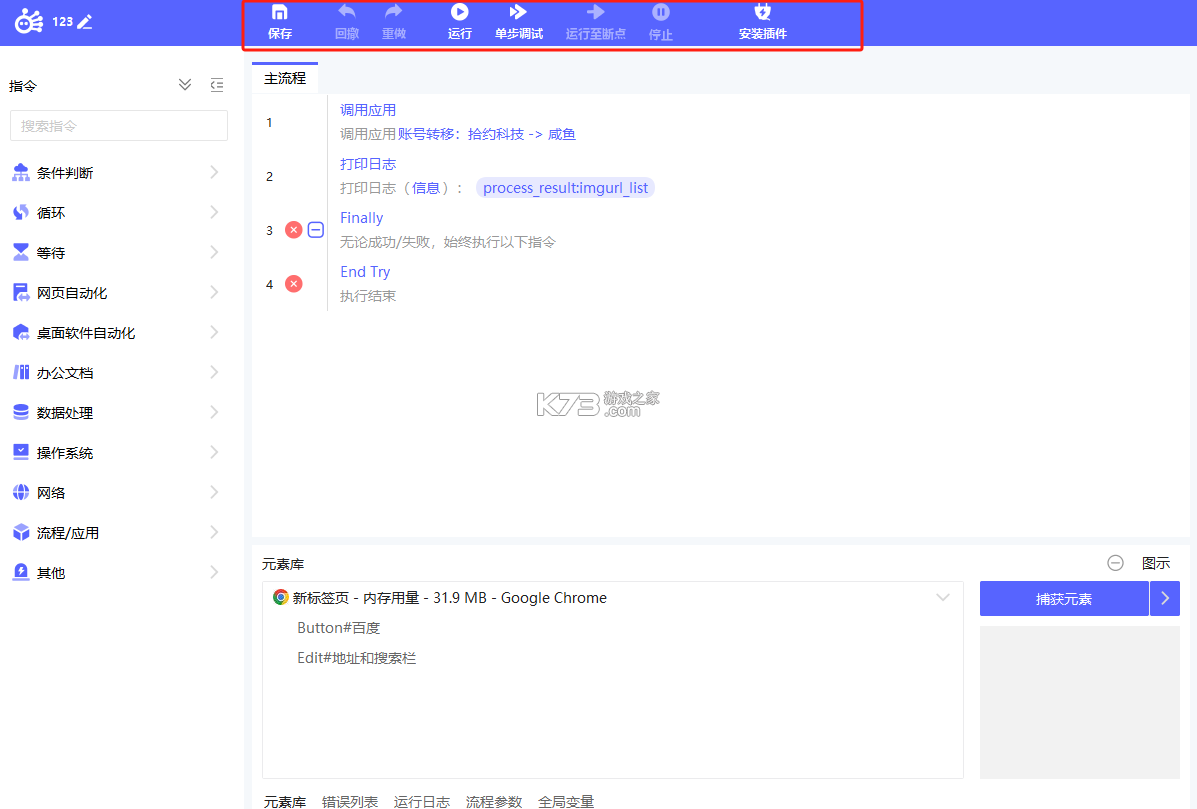Select element Edit#地址和搜索栏
Screen dimensions: 1197x809
[x=357, y=658]
